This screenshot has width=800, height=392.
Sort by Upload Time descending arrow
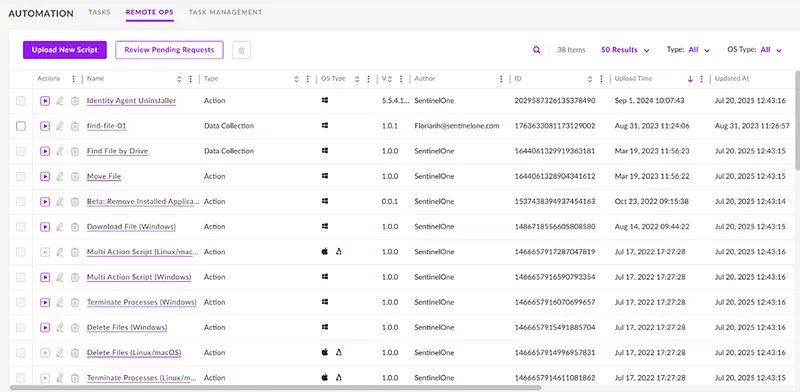tap(690, 79)
